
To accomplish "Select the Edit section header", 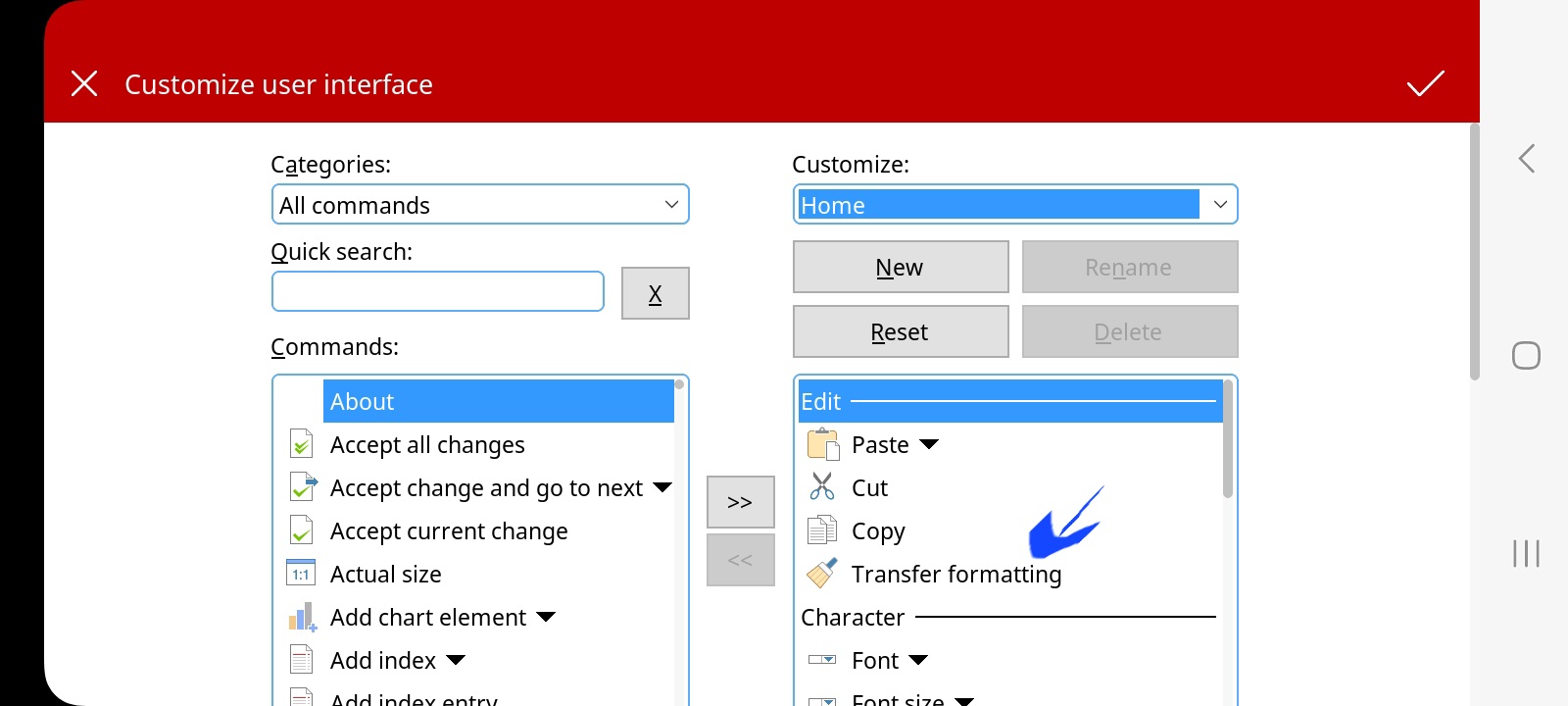I will click(x=1009, y=401).
